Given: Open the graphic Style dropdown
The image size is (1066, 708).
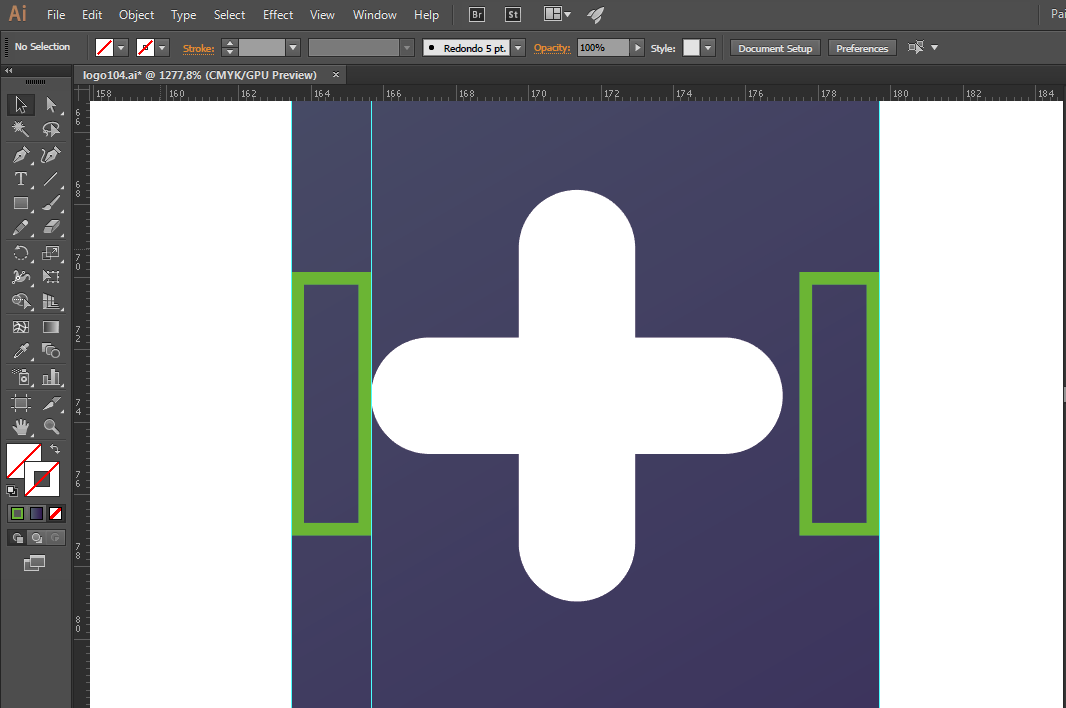Looking at the screenshot, I should click(708, 48).
